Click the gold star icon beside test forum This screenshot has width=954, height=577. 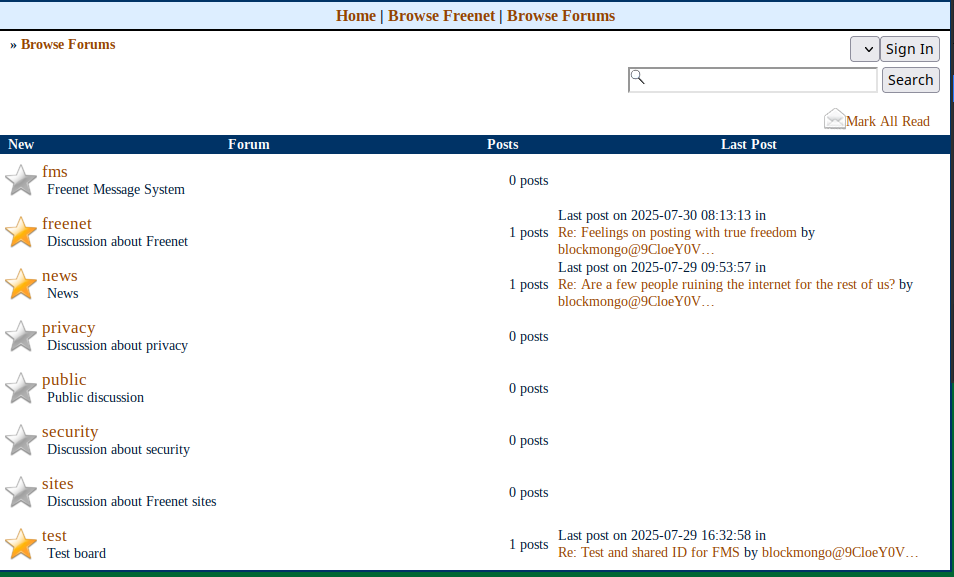pos(21,544)
